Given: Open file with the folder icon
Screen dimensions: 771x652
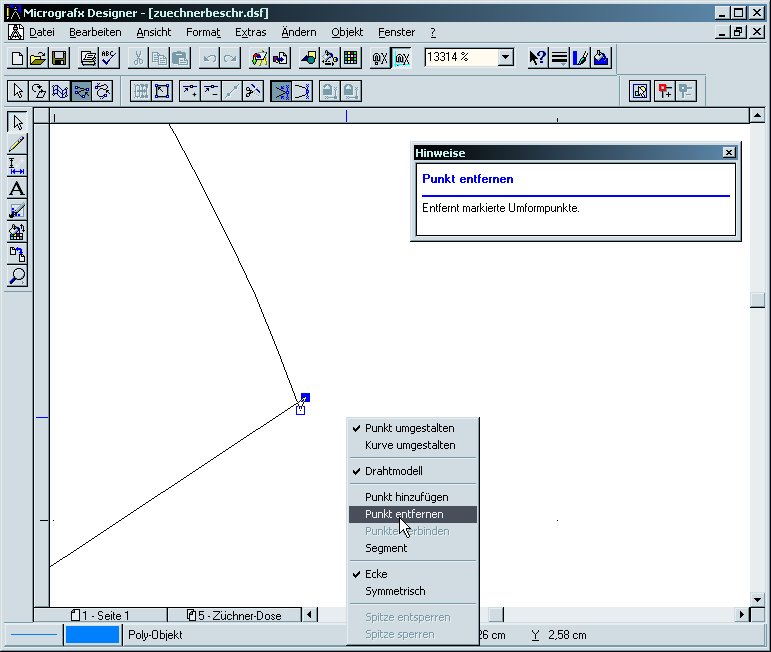Looking at the screenshot, I should coord(38,58).
